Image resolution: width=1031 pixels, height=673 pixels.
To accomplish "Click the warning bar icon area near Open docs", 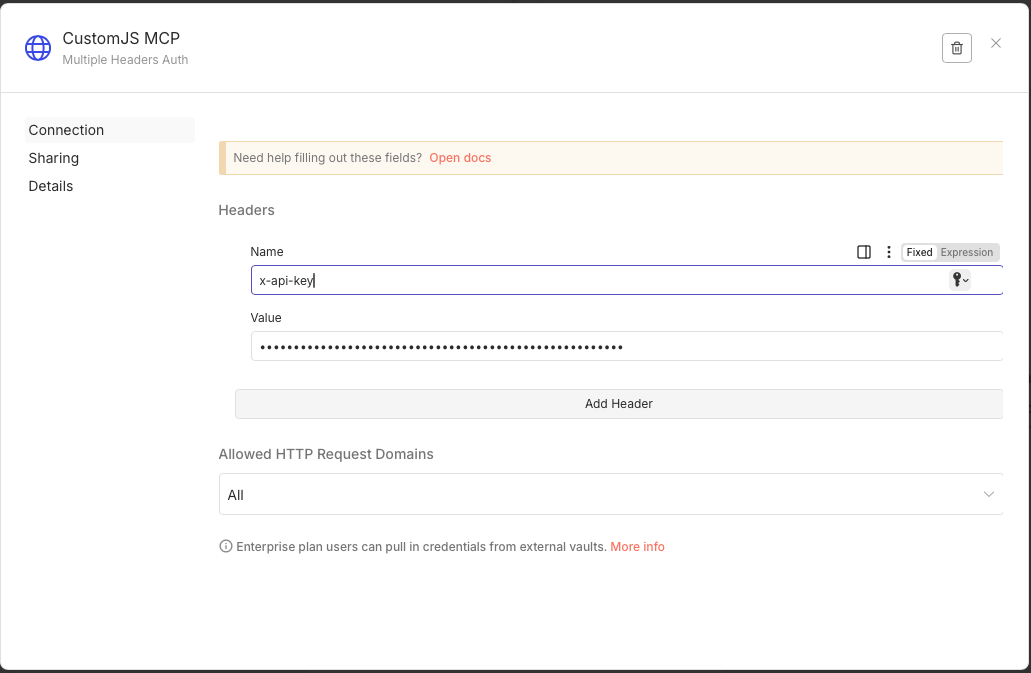I will click(222, 158).
